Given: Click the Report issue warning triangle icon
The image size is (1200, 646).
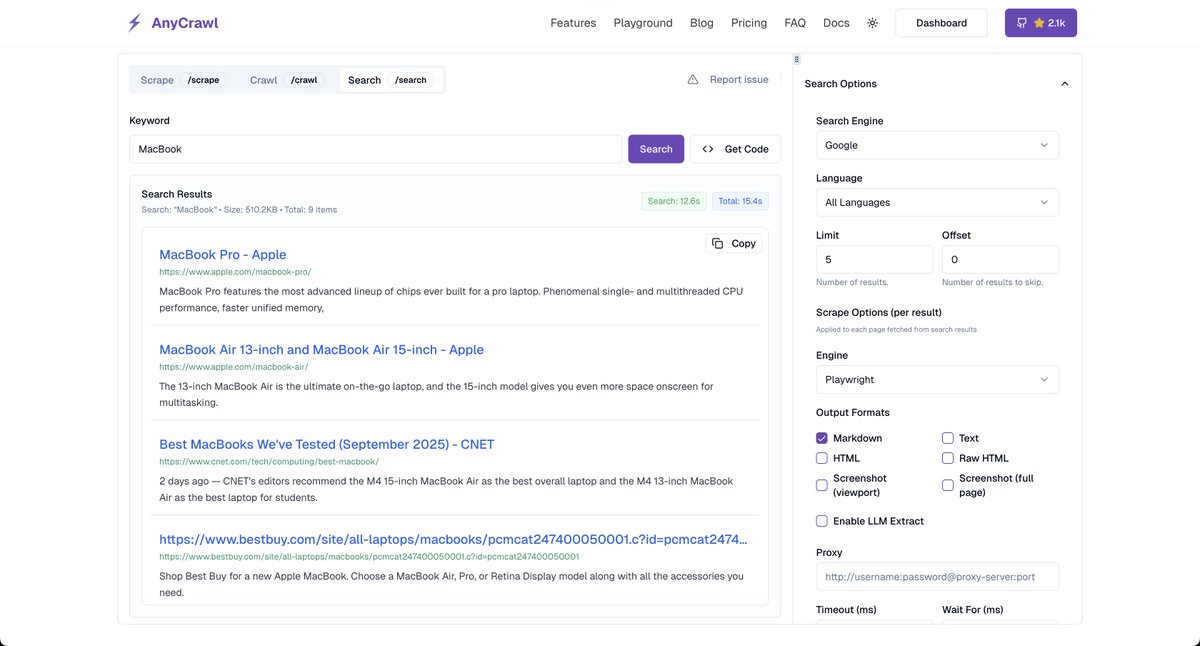Looking at the screenshot, I should (693, 80).
